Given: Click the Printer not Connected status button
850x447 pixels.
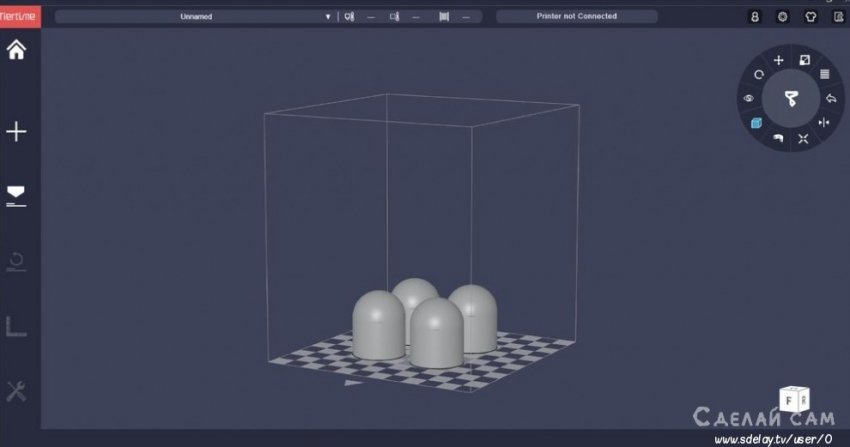Looking at the screenshot, I should tap(577, 17).
